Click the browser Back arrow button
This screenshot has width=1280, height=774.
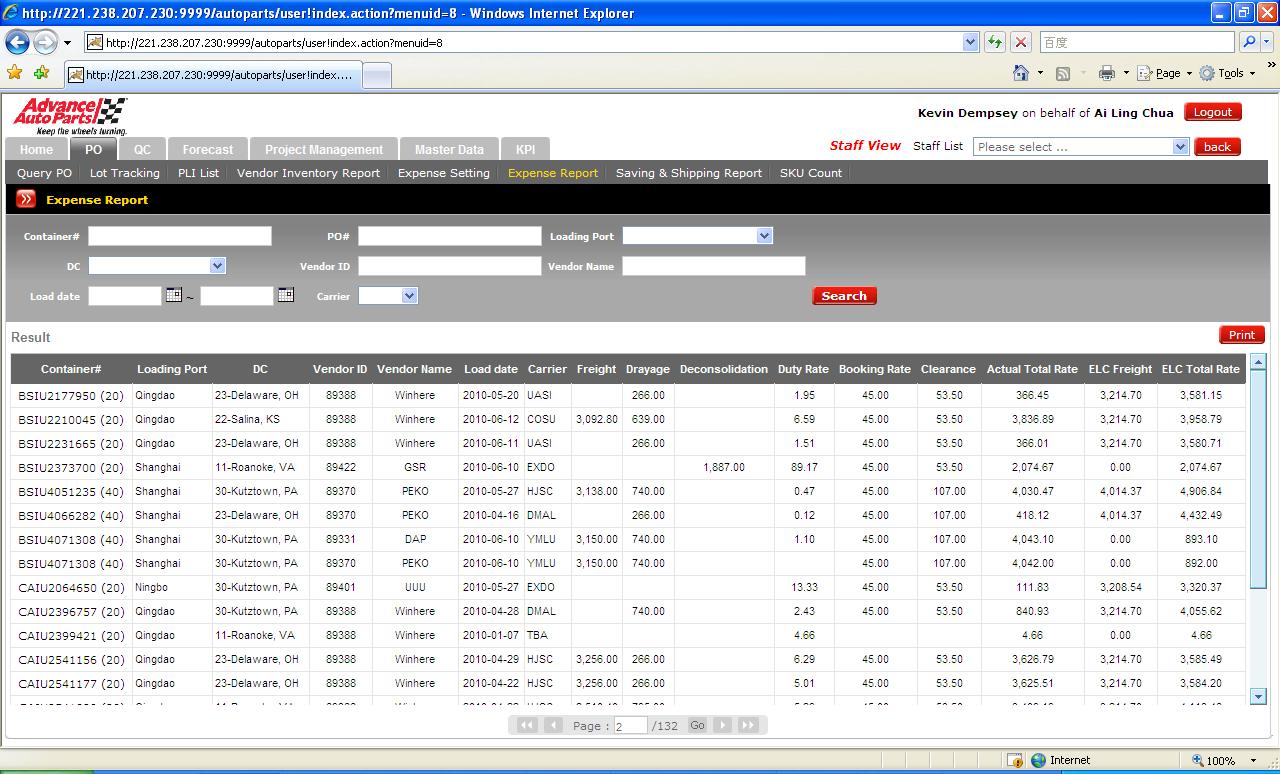click(17, 43)
